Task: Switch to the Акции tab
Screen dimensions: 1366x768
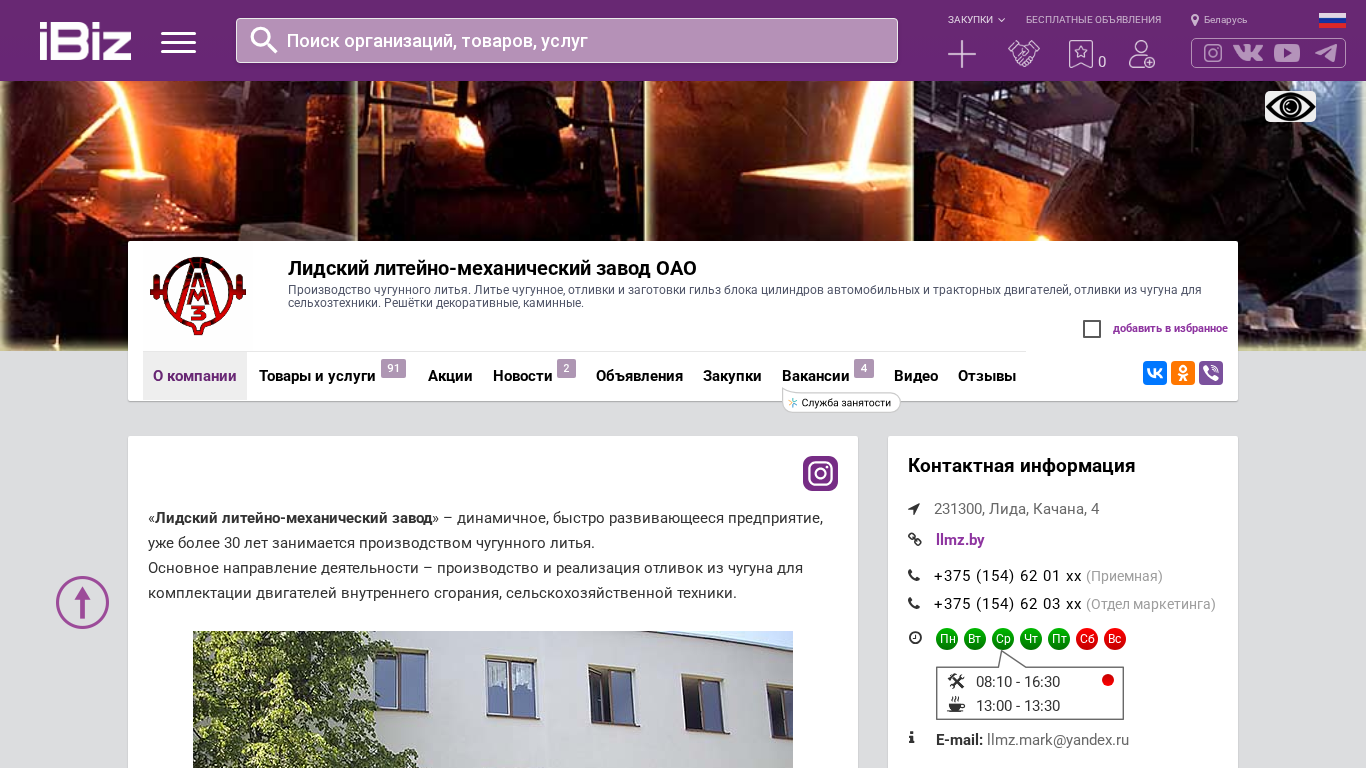Action: point(450,376)
